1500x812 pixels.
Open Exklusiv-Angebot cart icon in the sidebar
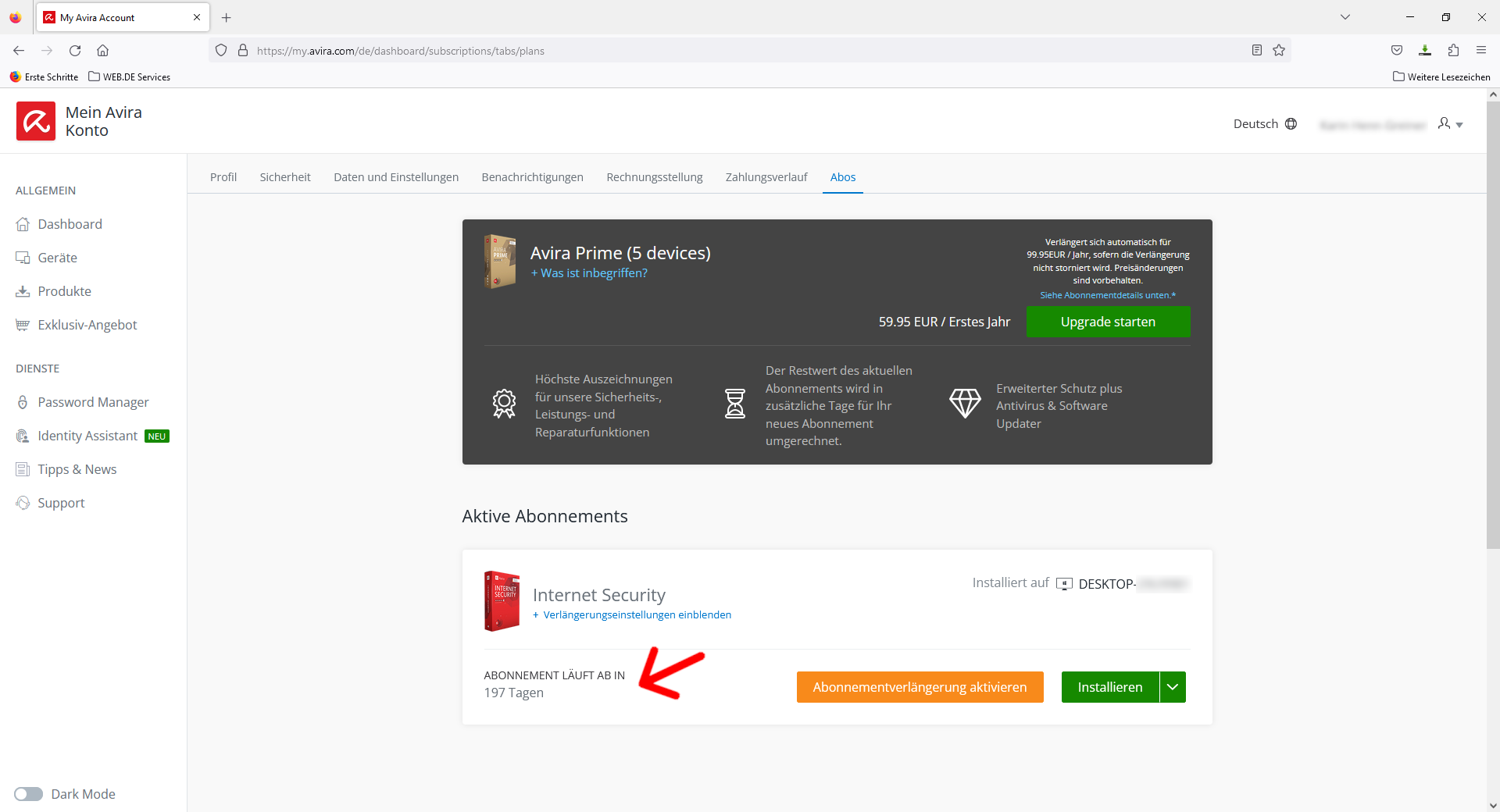tap(23, 325)
